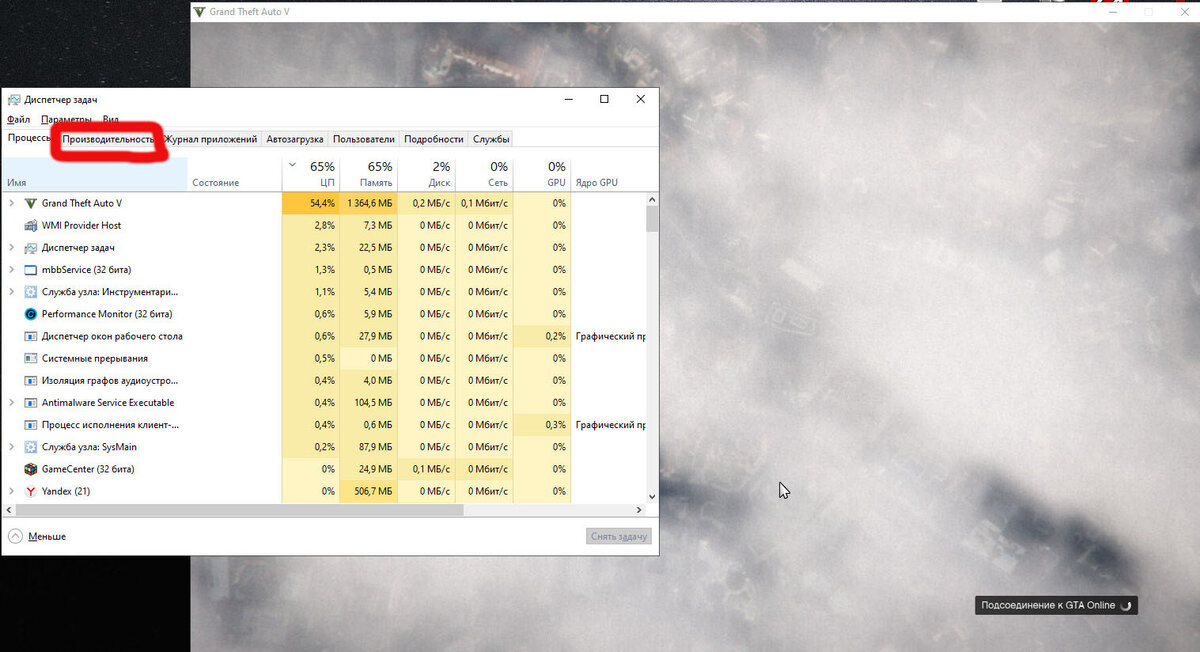Switch to the Подробности tab

click(x=434, y=139)
